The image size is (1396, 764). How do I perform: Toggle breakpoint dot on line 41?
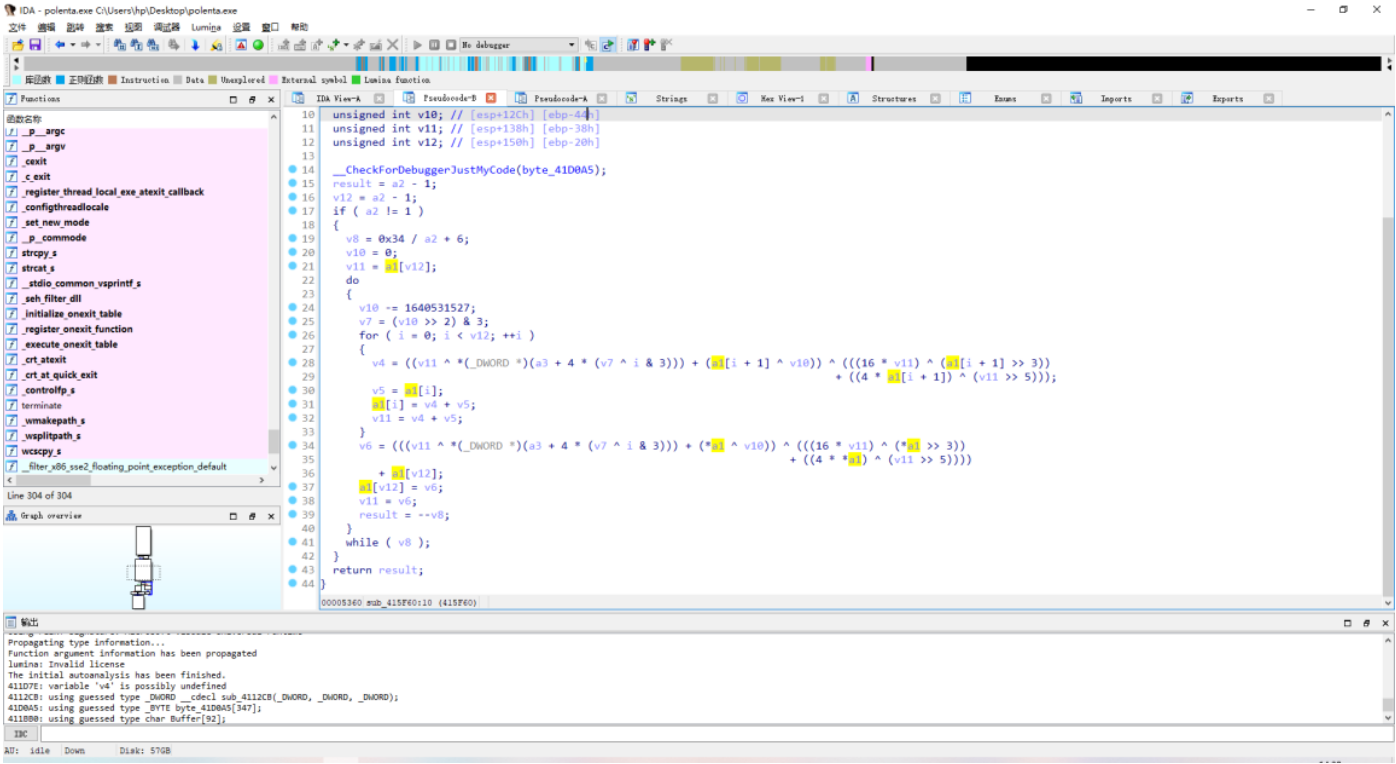(x=293, y=542)
